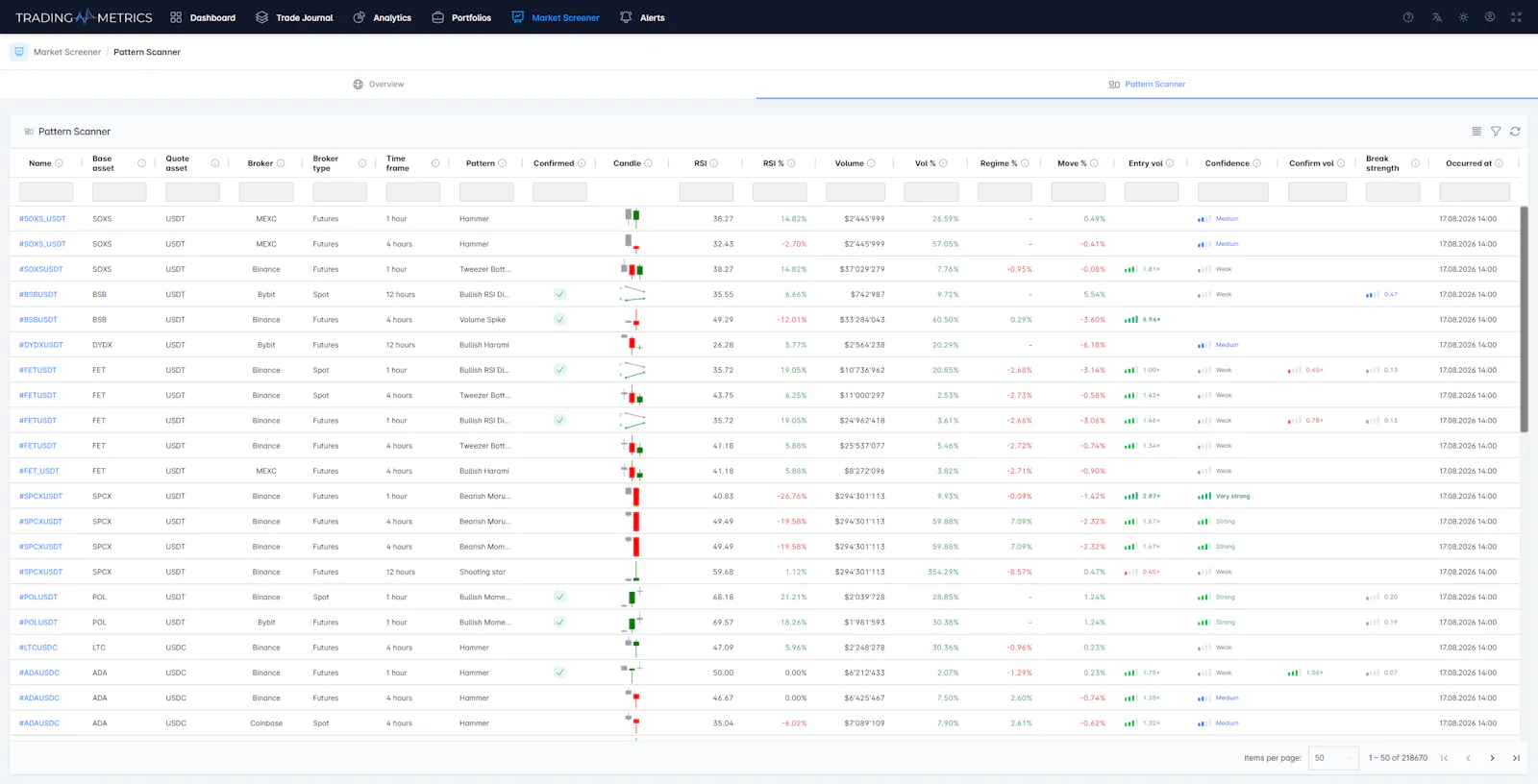Click the info icon beside Broker type header
Screen dimensions: 1538x784
(x=361, y=163)
